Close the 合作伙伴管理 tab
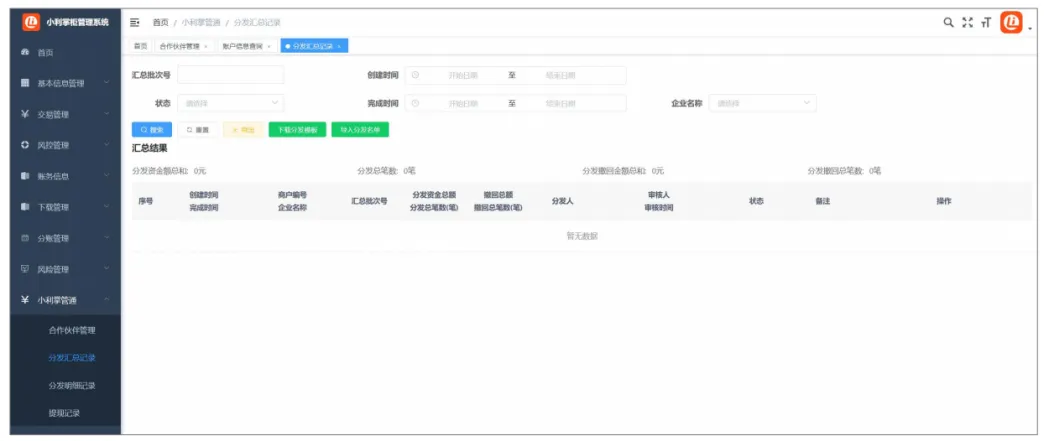The width and height of the screenshot is (1049, 441). [x=206, y=46]
